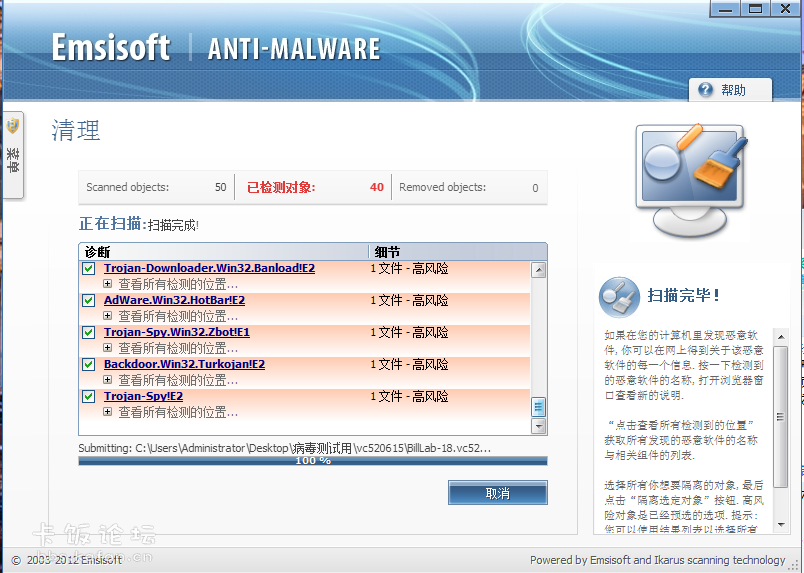Click 查看所有检测的位置 under Trojan-Spy!E2
The height and width of the screenshot is (573, 804).
tap(178, 412)
